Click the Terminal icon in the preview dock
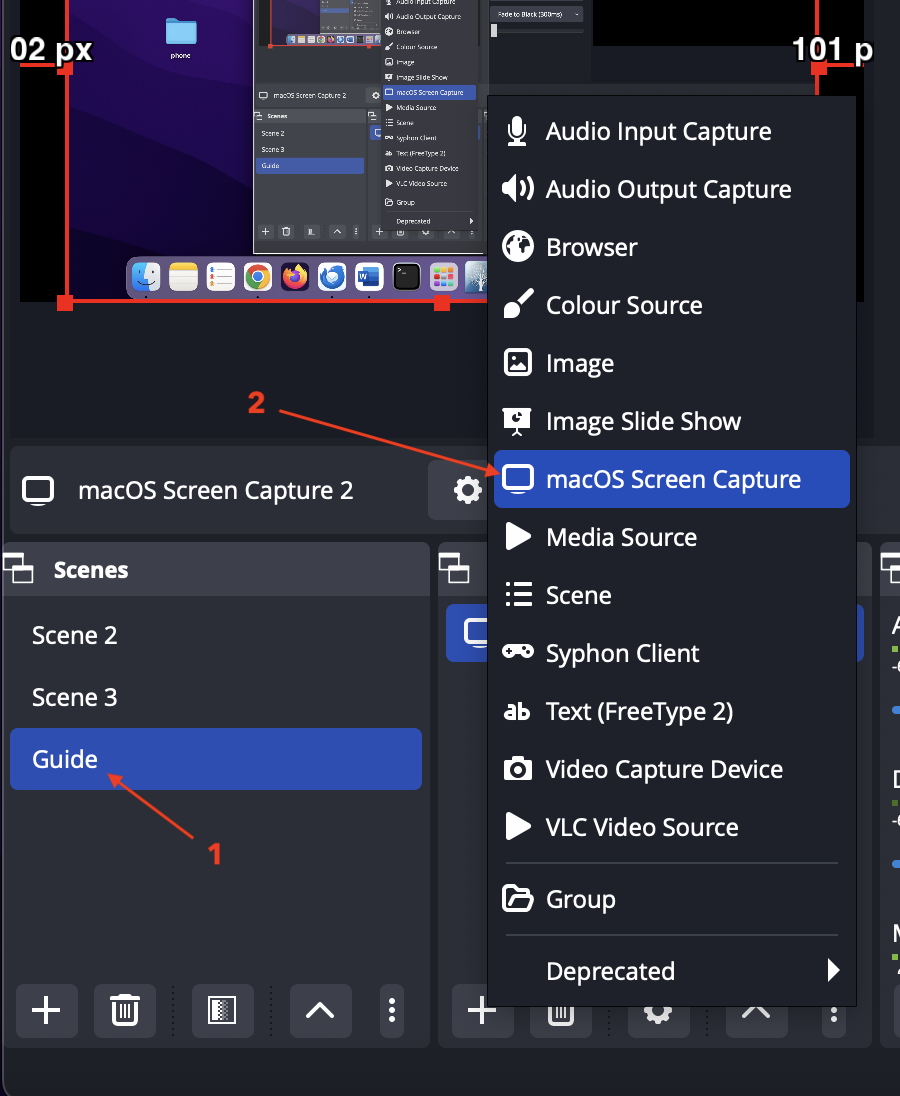 (407, 277)
